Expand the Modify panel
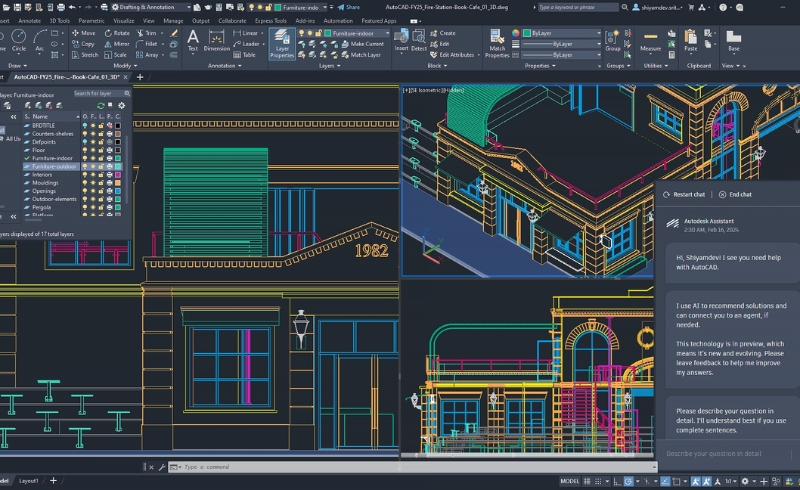Image resolution: width=800 pixels, height=490 pixels. pyautogui.click(x=125, y=66)
